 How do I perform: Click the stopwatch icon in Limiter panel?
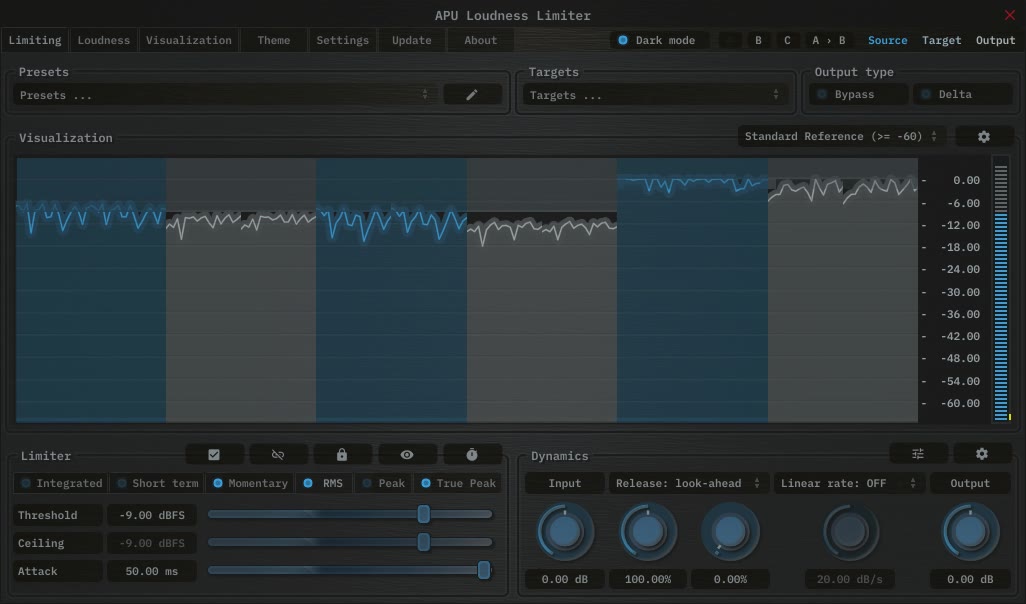coord(472,454)
